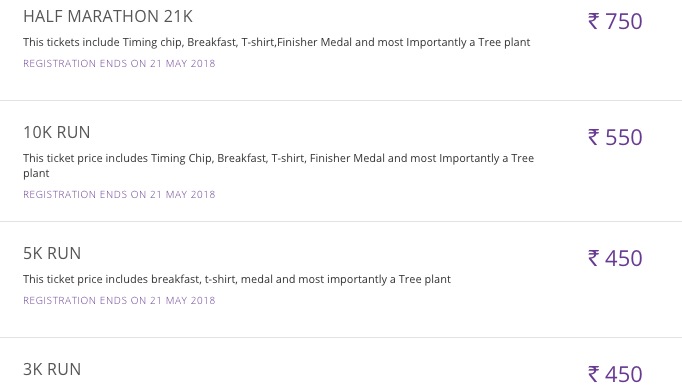Click the Half Marathon ticket description text
This screenshot has height=385, width=682.
tap(277, 42)
